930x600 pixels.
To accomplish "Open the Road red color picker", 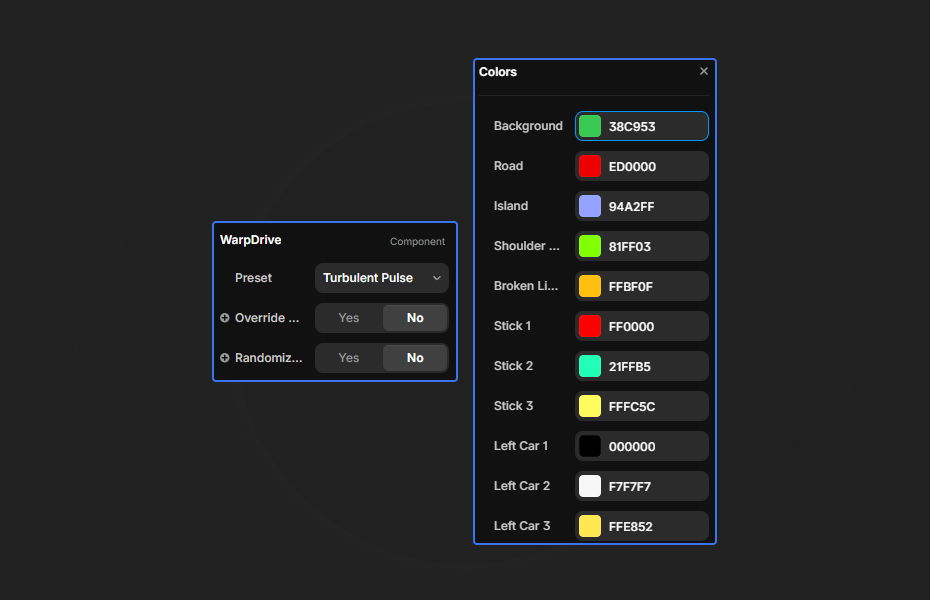I will tap(590, 166).
